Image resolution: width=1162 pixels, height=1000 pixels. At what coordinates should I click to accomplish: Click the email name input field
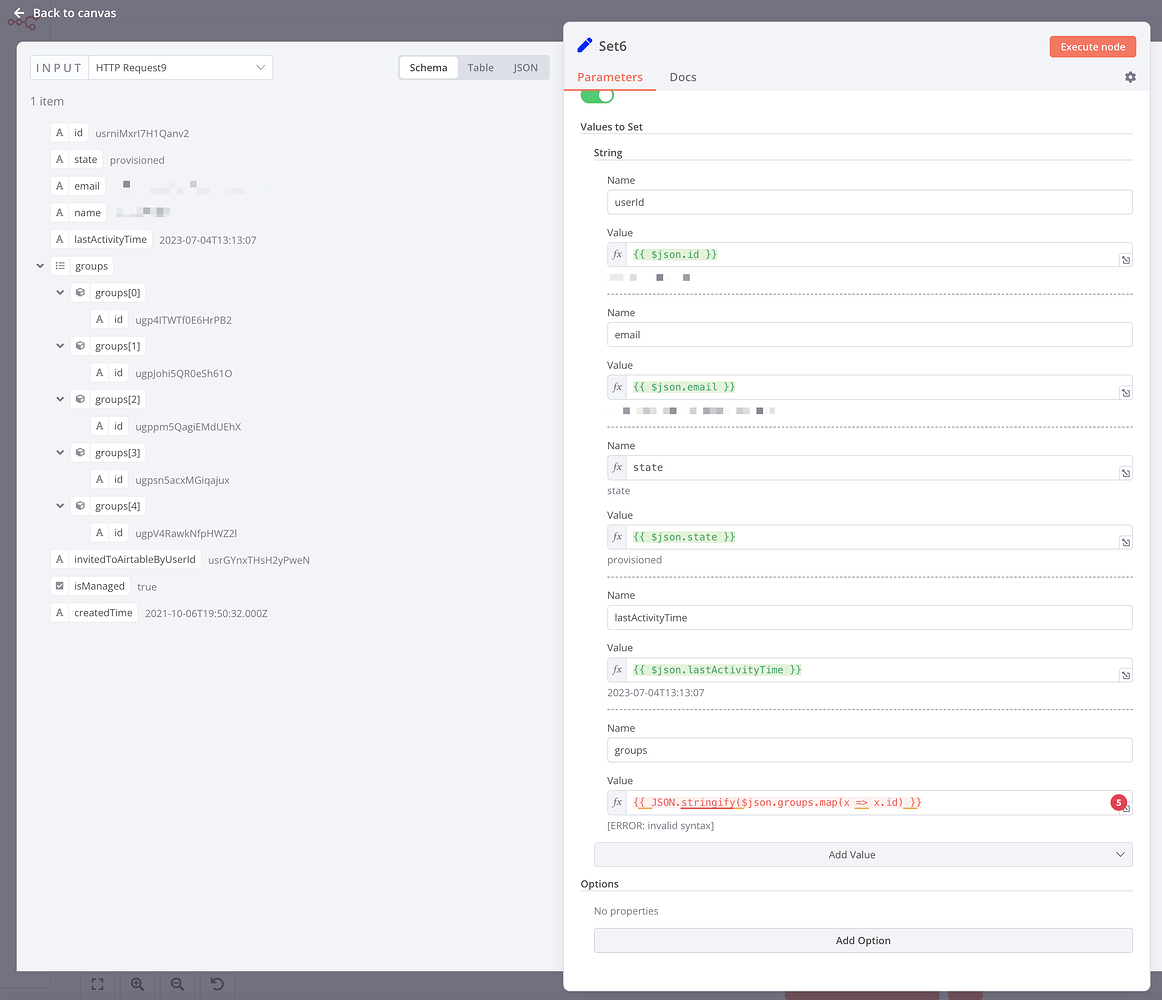pyautogui.click(x=869, y=335)
